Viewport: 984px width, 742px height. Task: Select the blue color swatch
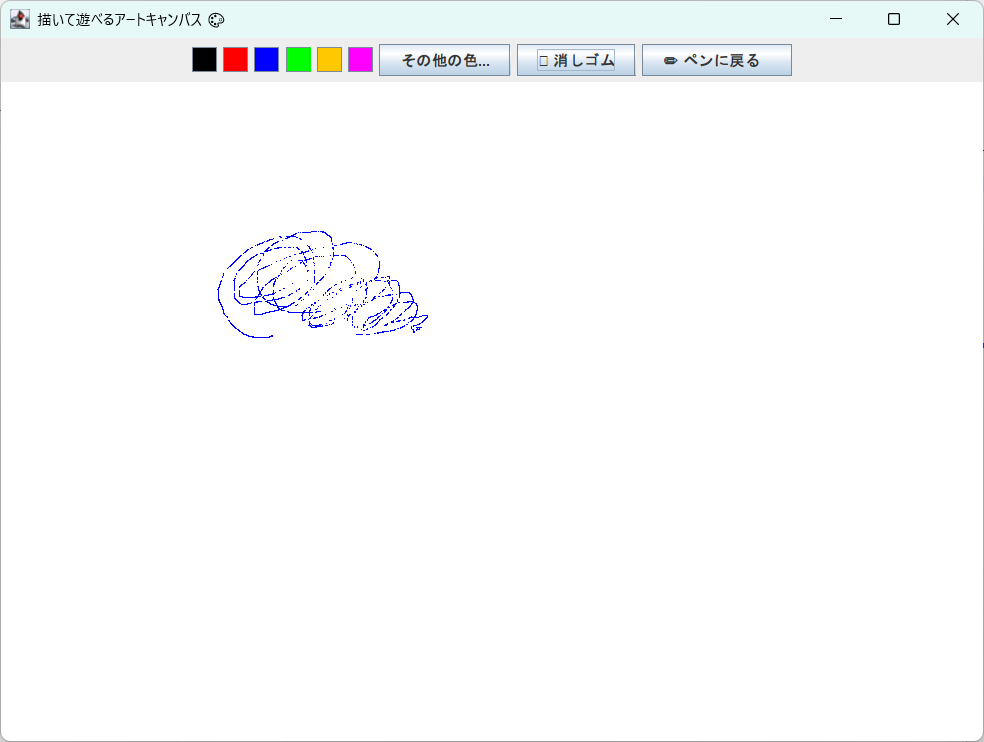click(x=264, y=59)
